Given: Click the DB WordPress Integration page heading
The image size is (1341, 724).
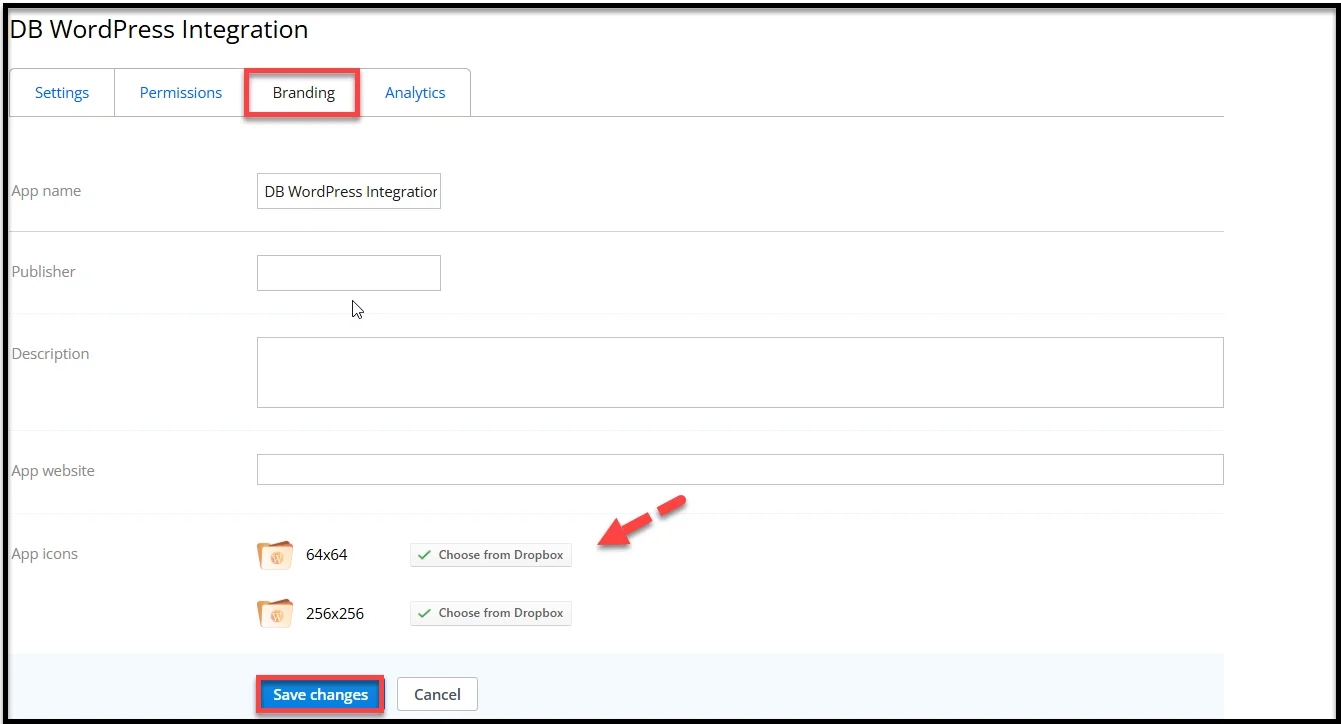Looking at the screenshot, I should pos(159,30).
